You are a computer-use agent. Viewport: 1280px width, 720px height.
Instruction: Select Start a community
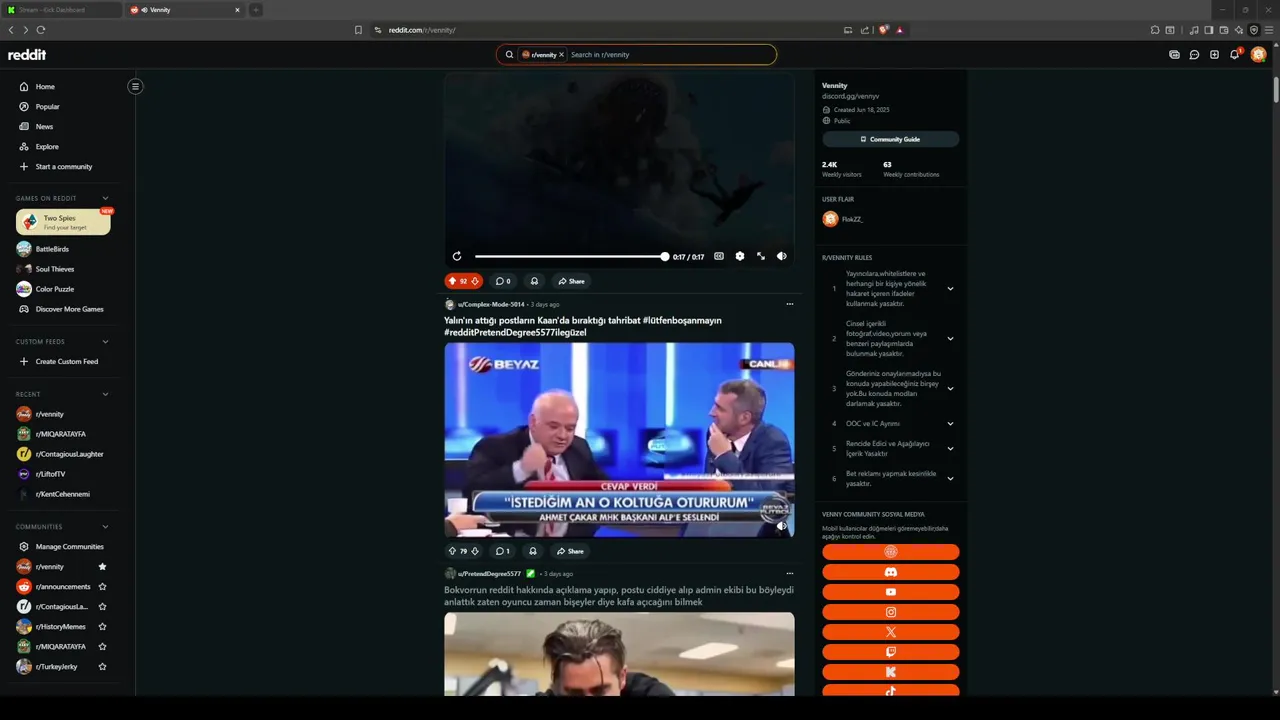coord(63,166)
